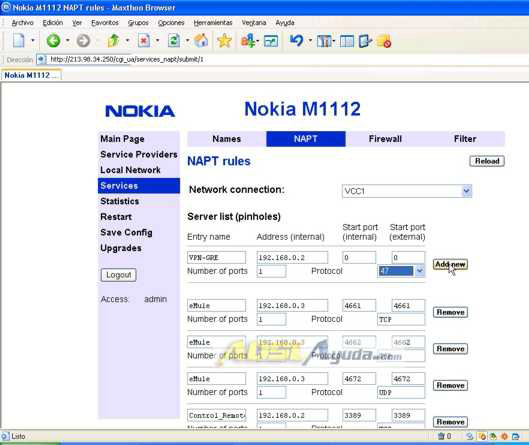Open dropdown arrow beside refresh icon
This screenshot has height=445, width=529.
[x=188, y=40]
